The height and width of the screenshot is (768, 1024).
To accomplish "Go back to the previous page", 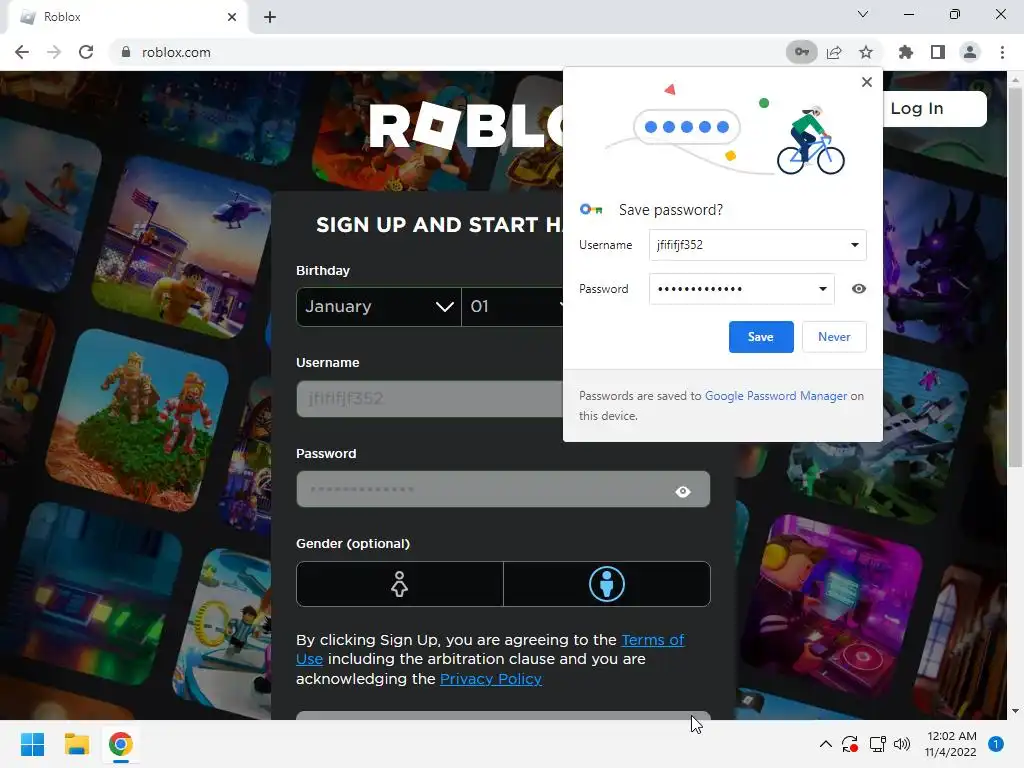I will 22,52.
